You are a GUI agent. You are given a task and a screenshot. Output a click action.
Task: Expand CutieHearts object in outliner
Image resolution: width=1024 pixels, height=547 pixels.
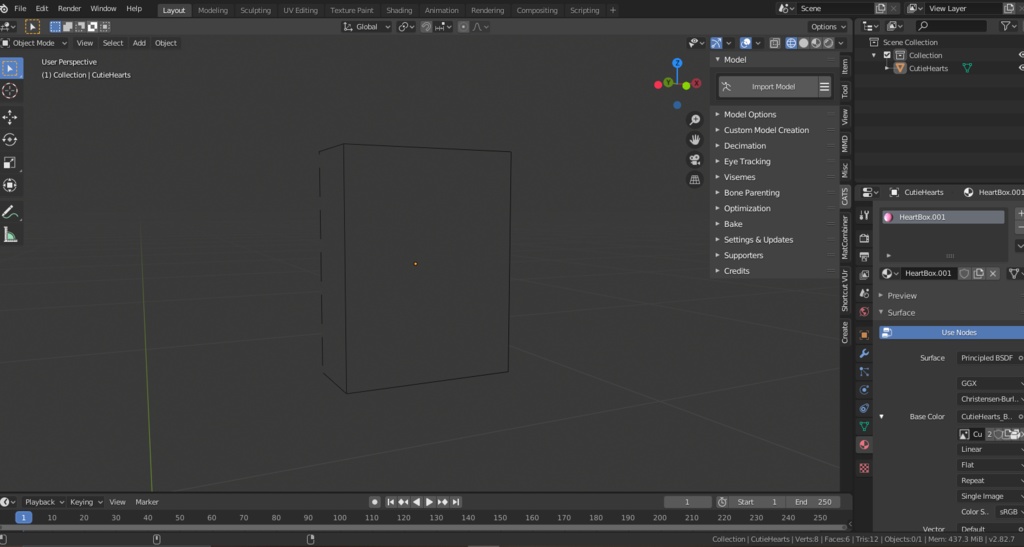click(887, 68)
